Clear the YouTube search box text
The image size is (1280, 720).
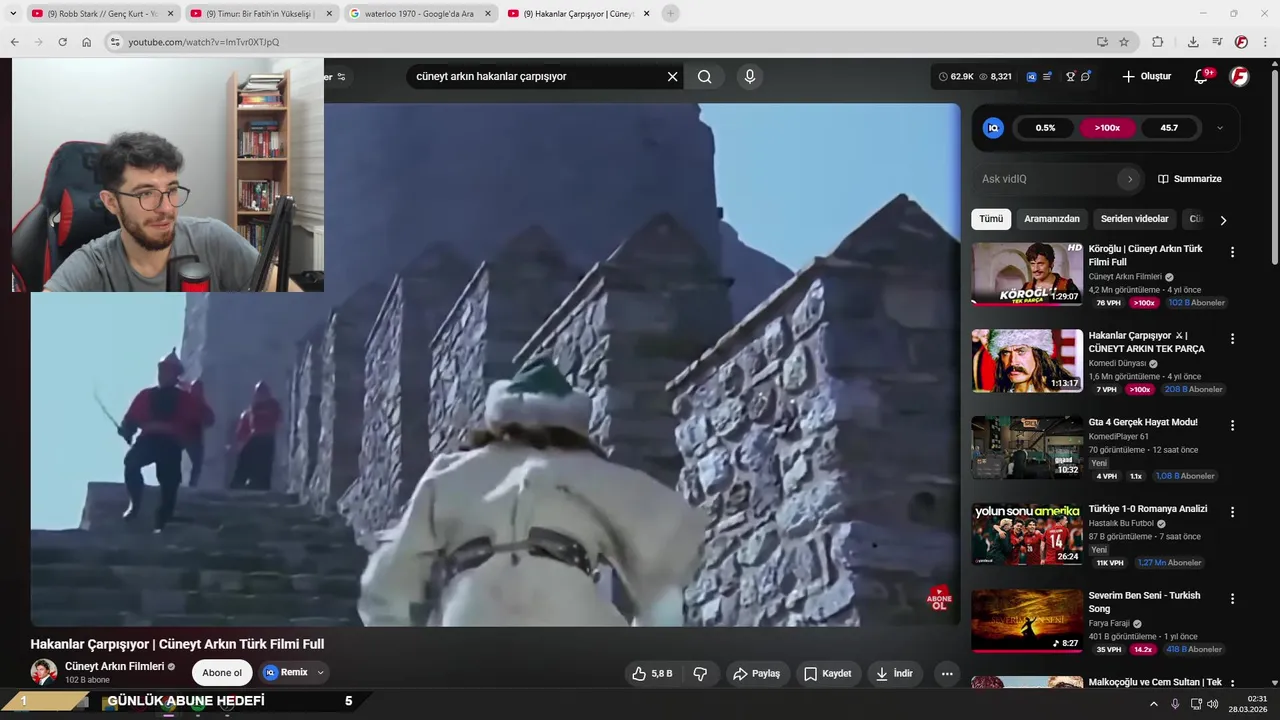[672, 77]
